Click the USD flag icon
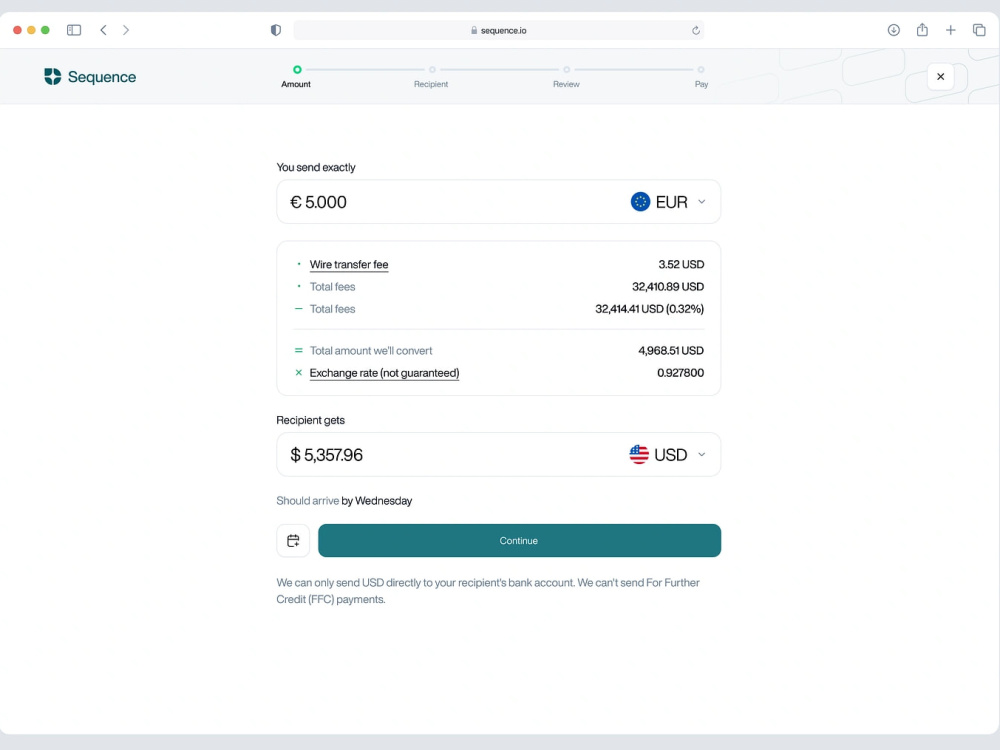Screen dimensions: 1000x750 [638, 454]
